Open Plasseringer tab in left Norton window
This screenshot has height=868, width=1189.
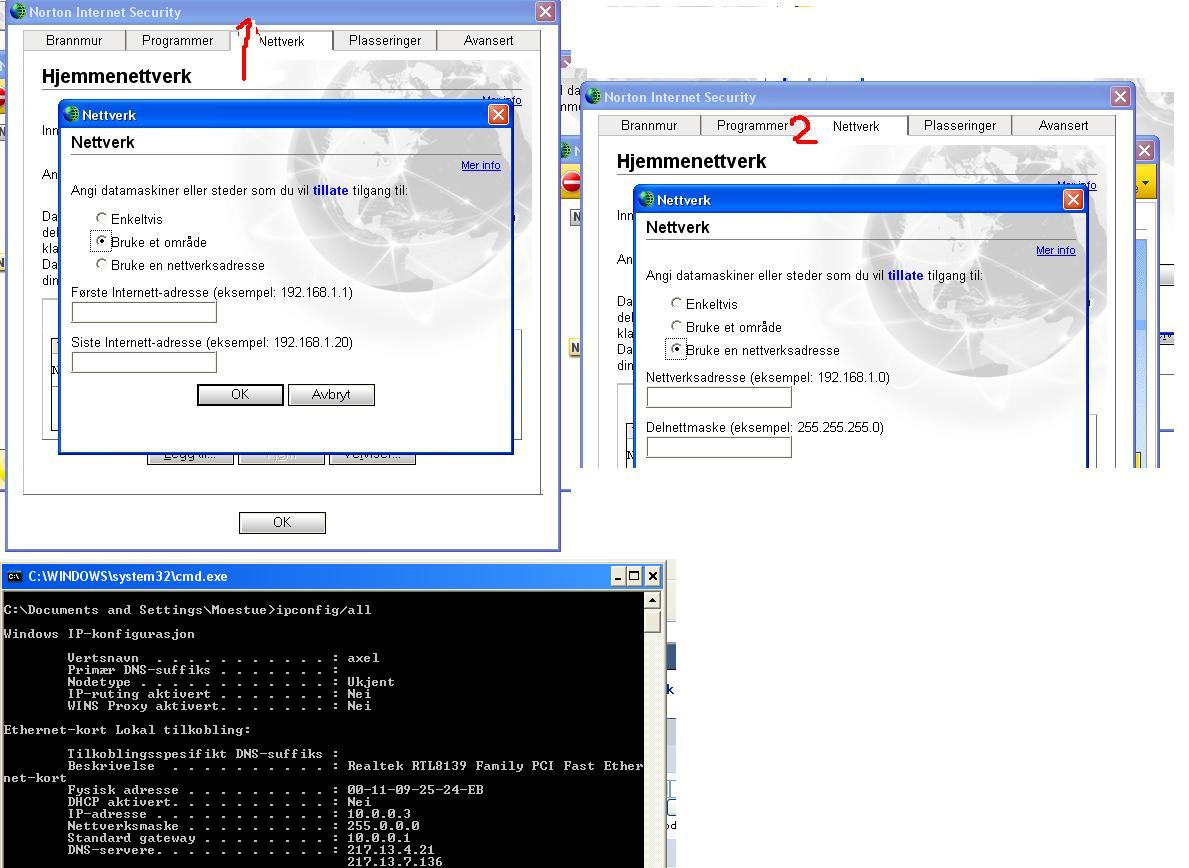click(384, 40)
